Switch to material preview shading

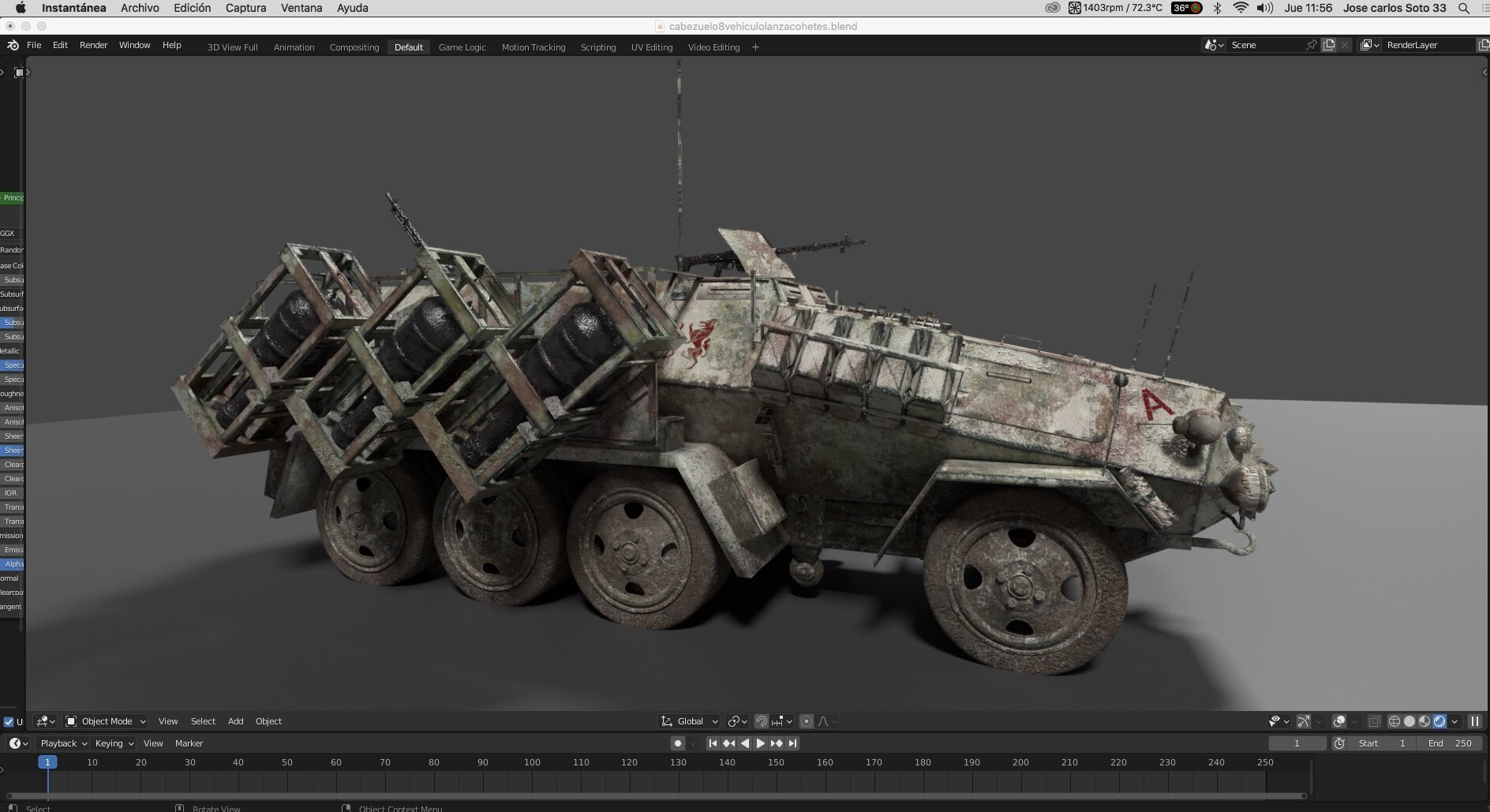[x=1424, y=721]
